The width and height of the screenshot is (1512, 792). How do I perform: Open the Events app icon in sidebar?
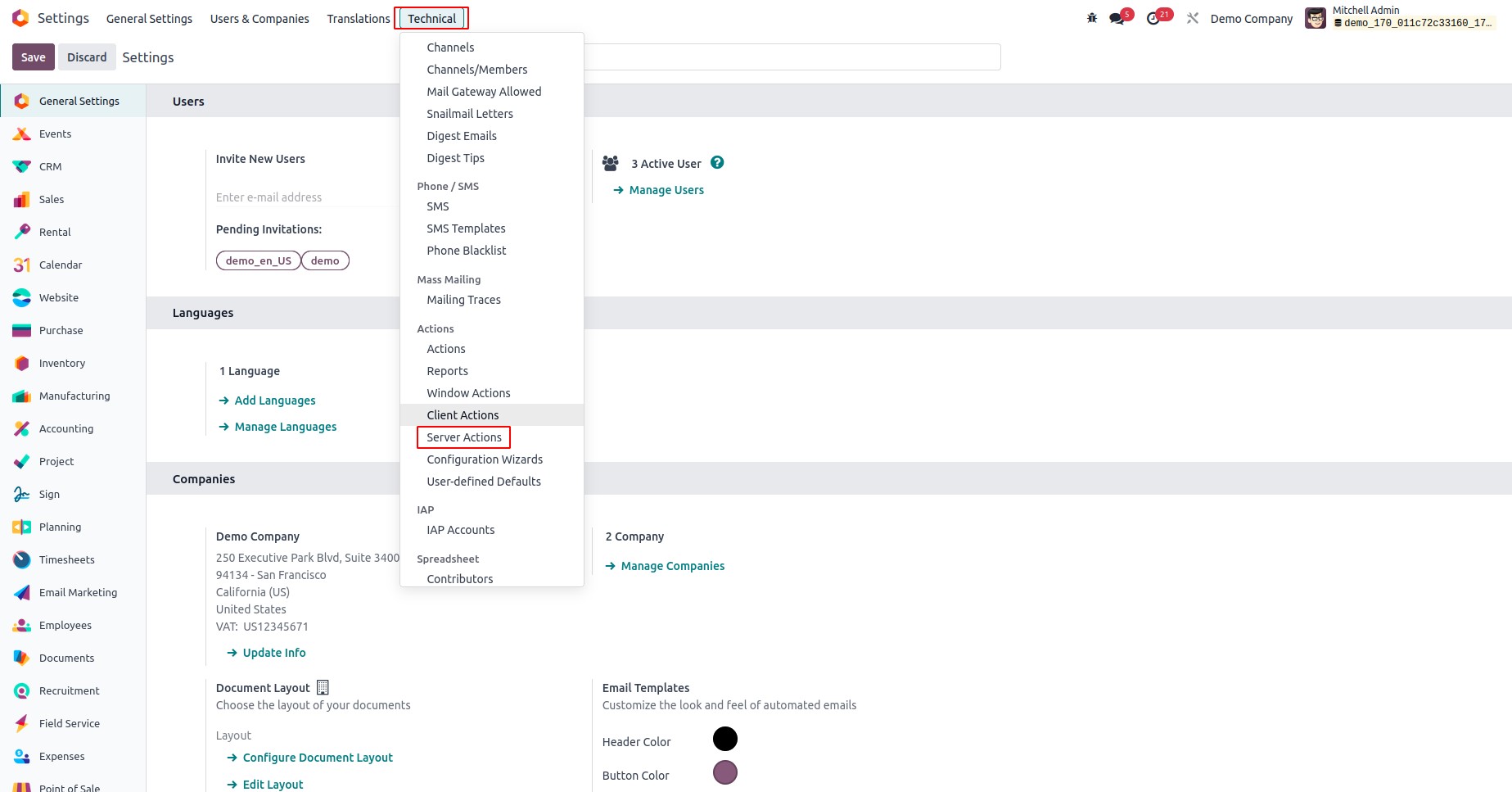(x=22, y=134)
